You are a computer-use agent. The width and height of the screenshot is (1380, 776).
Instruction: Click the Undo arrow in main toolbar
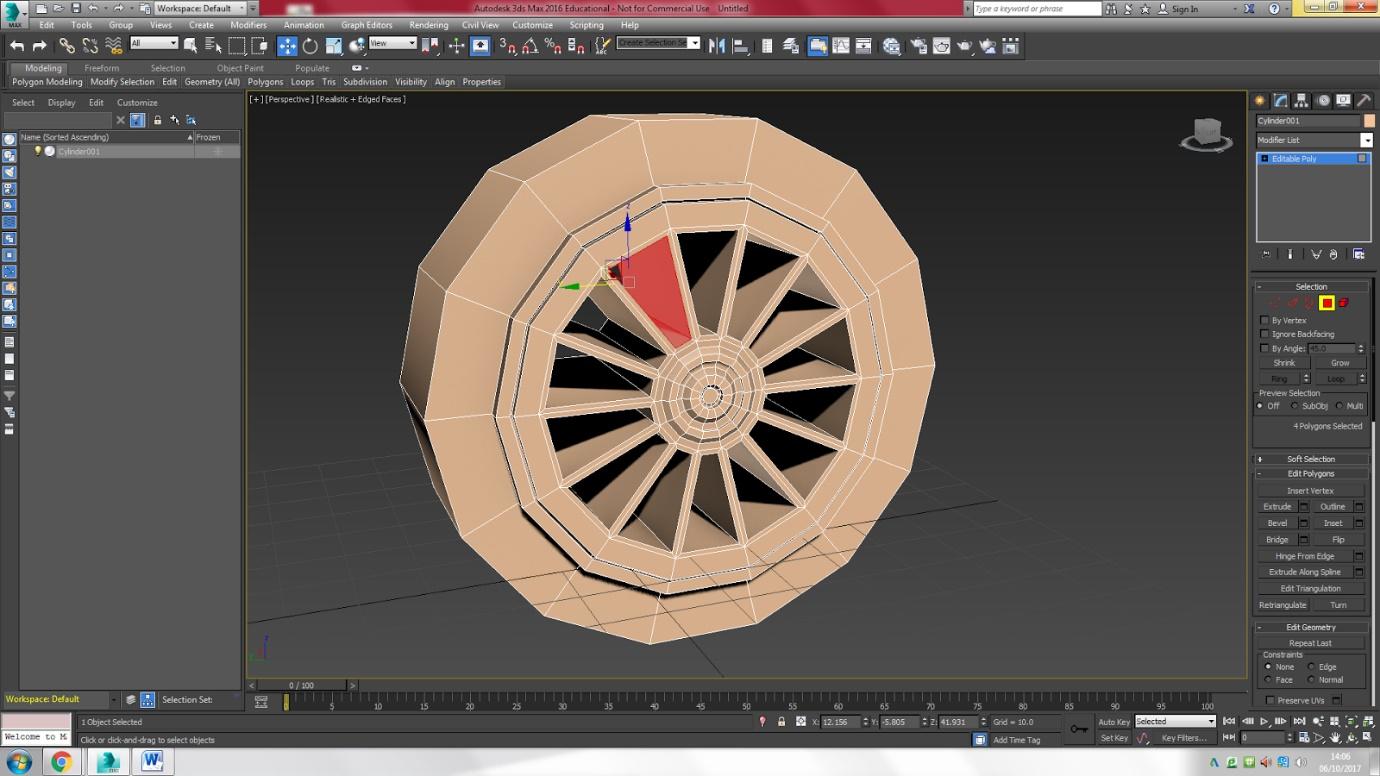coord(17,46)
